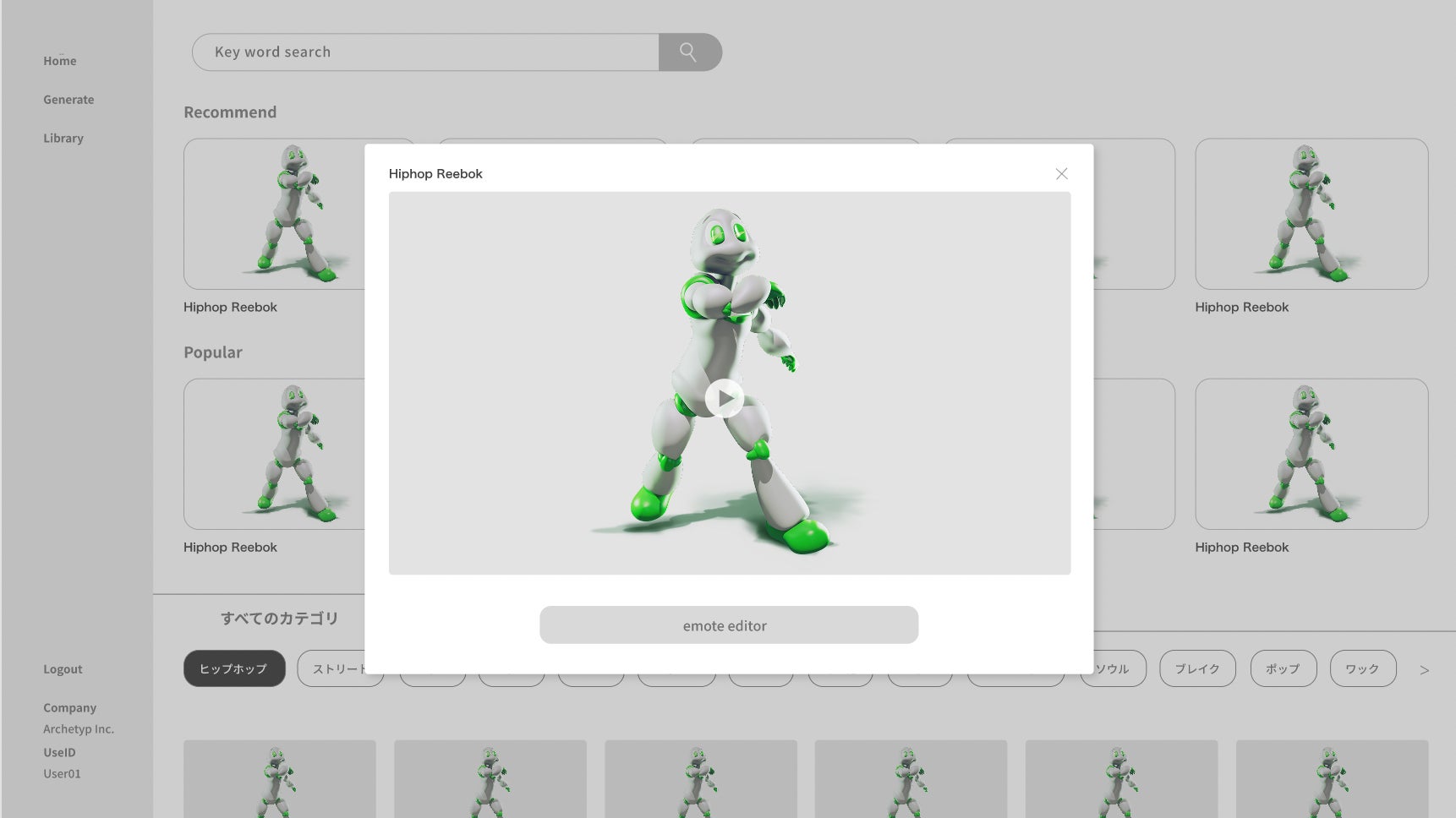
Task: Click the first thumbnail in the bottom category grid
Action: [x=280, y=779]
